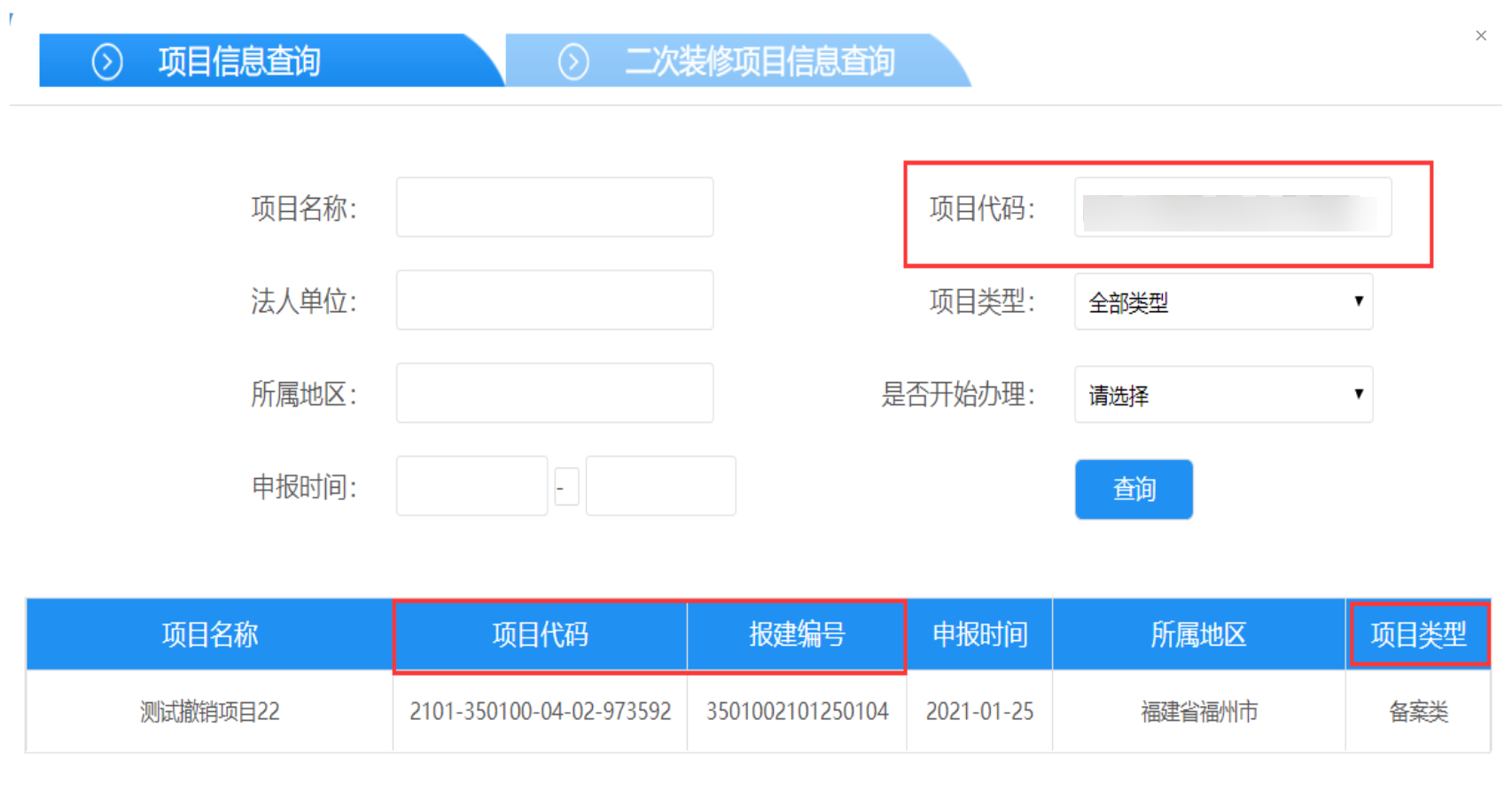This screenshot has height=791, width=1512.
Task: Expand the 是否开始办理 dropdown
Action: [1224, 394]
